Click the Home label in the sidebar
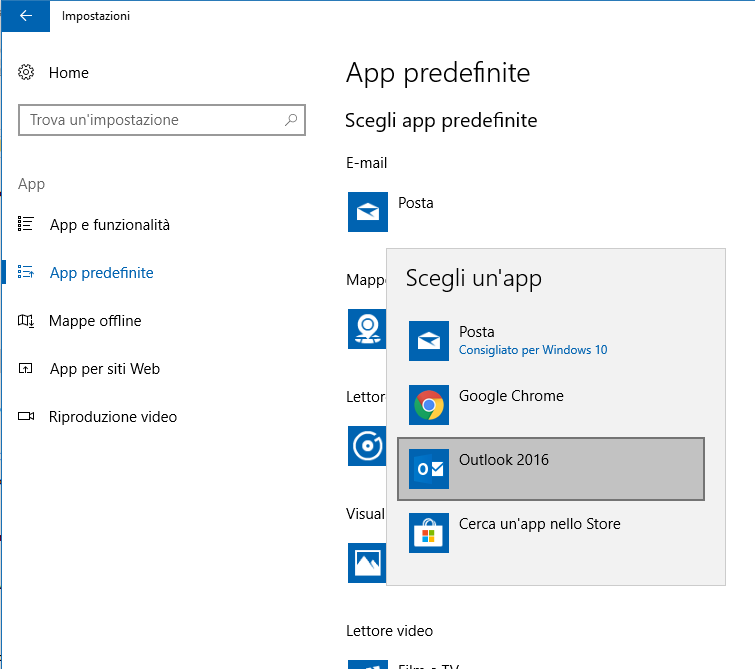 click(69, 73)
